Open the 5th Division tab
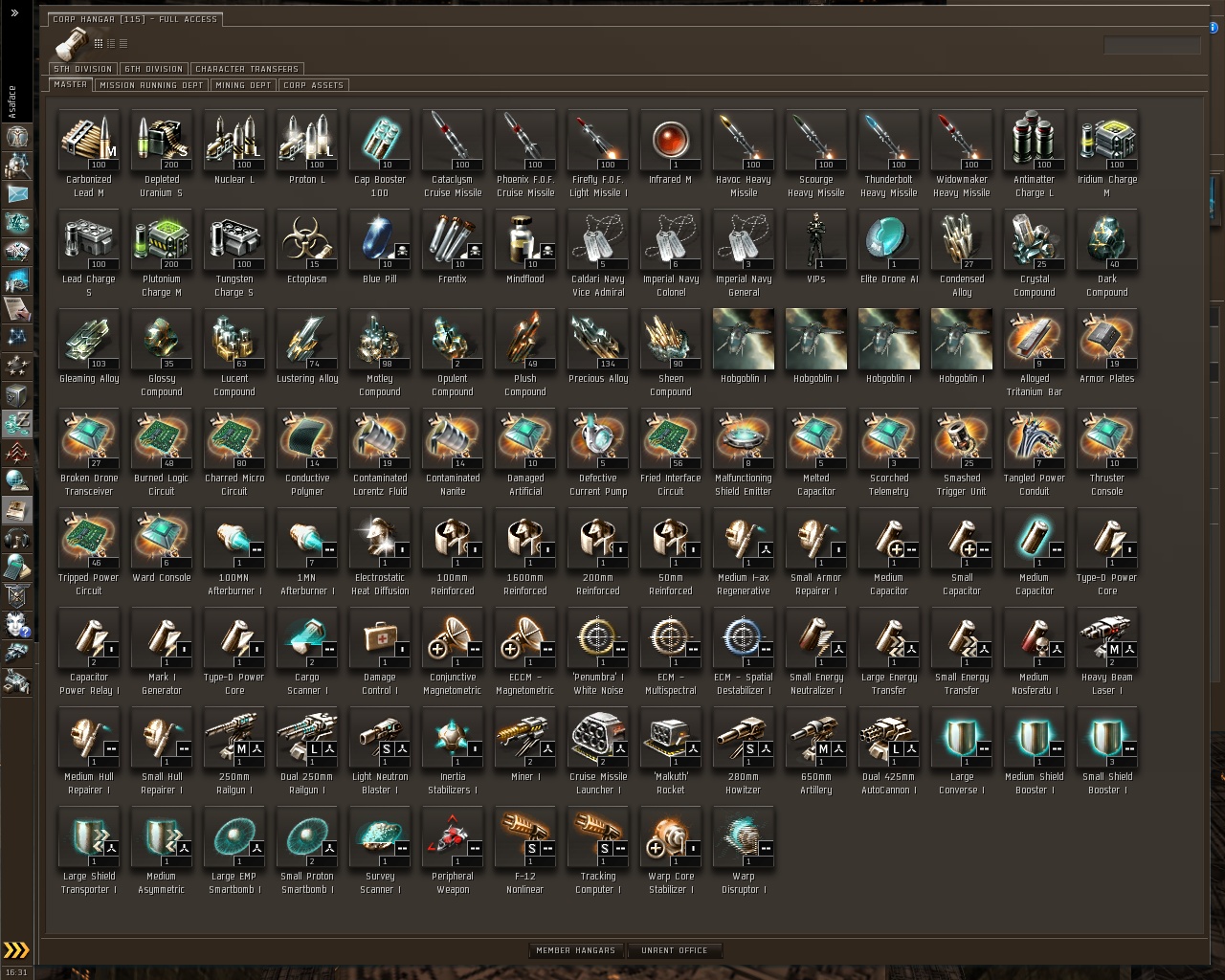 (83, 69)
